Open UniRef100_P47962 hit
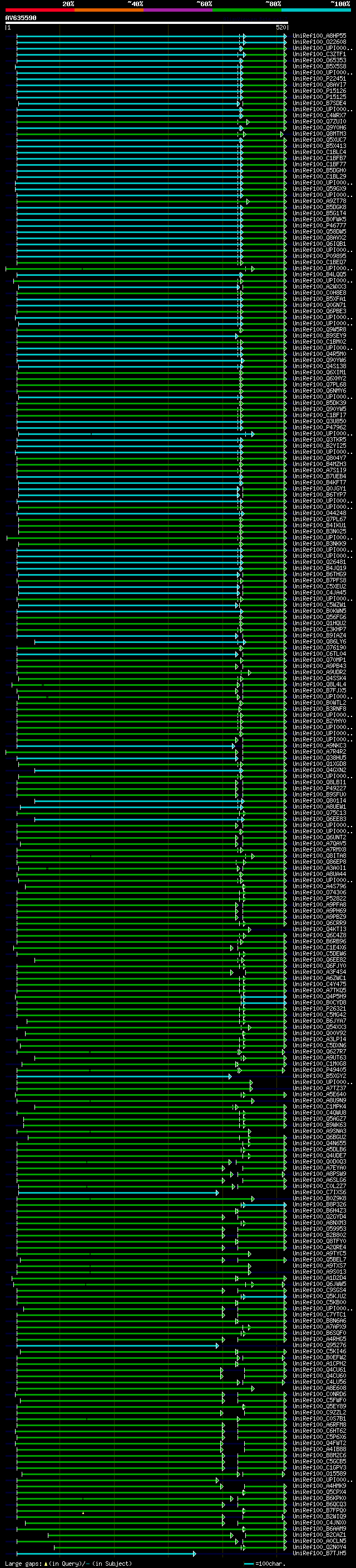This screenshot has height=1568, width=356. pyautogui.click(x=319, y=427)
